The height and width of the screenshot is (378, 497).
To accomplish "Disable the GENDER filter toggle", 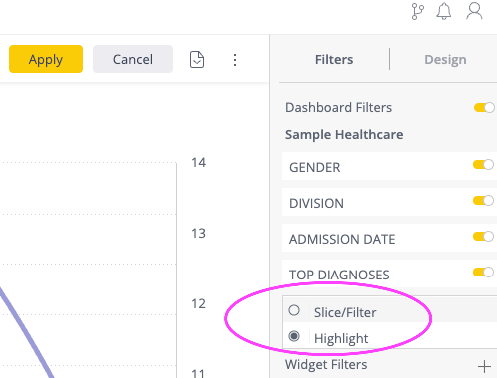I will pos(483,165).
